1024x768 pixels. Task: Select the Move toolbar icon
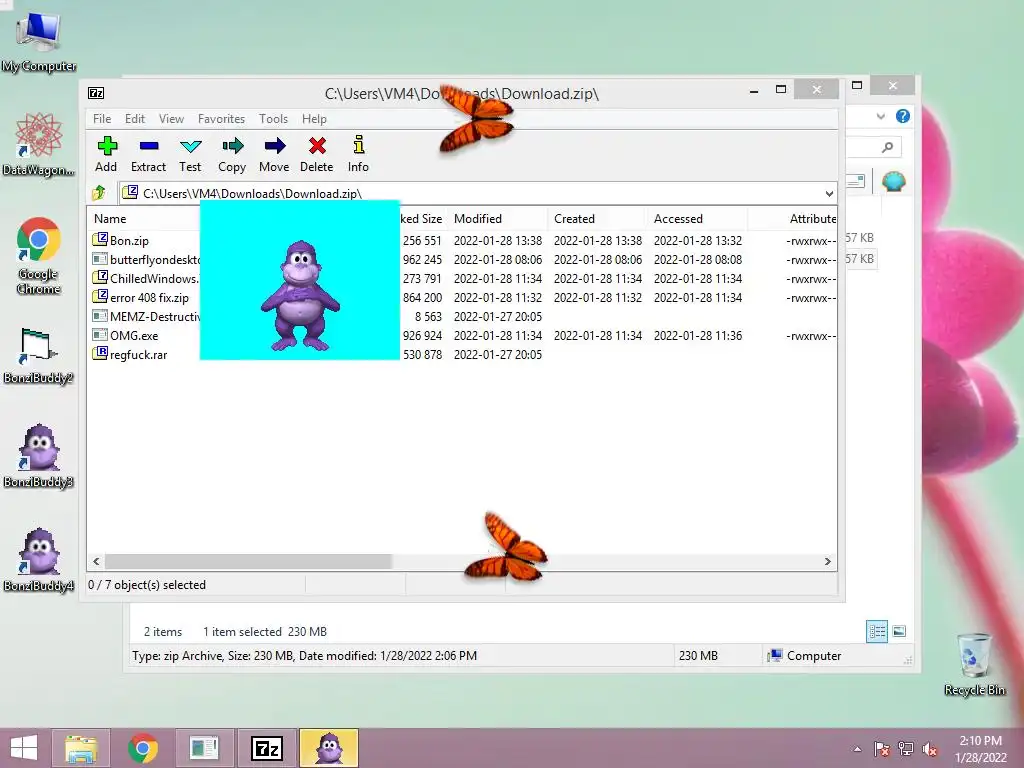(x=274, y=154)
